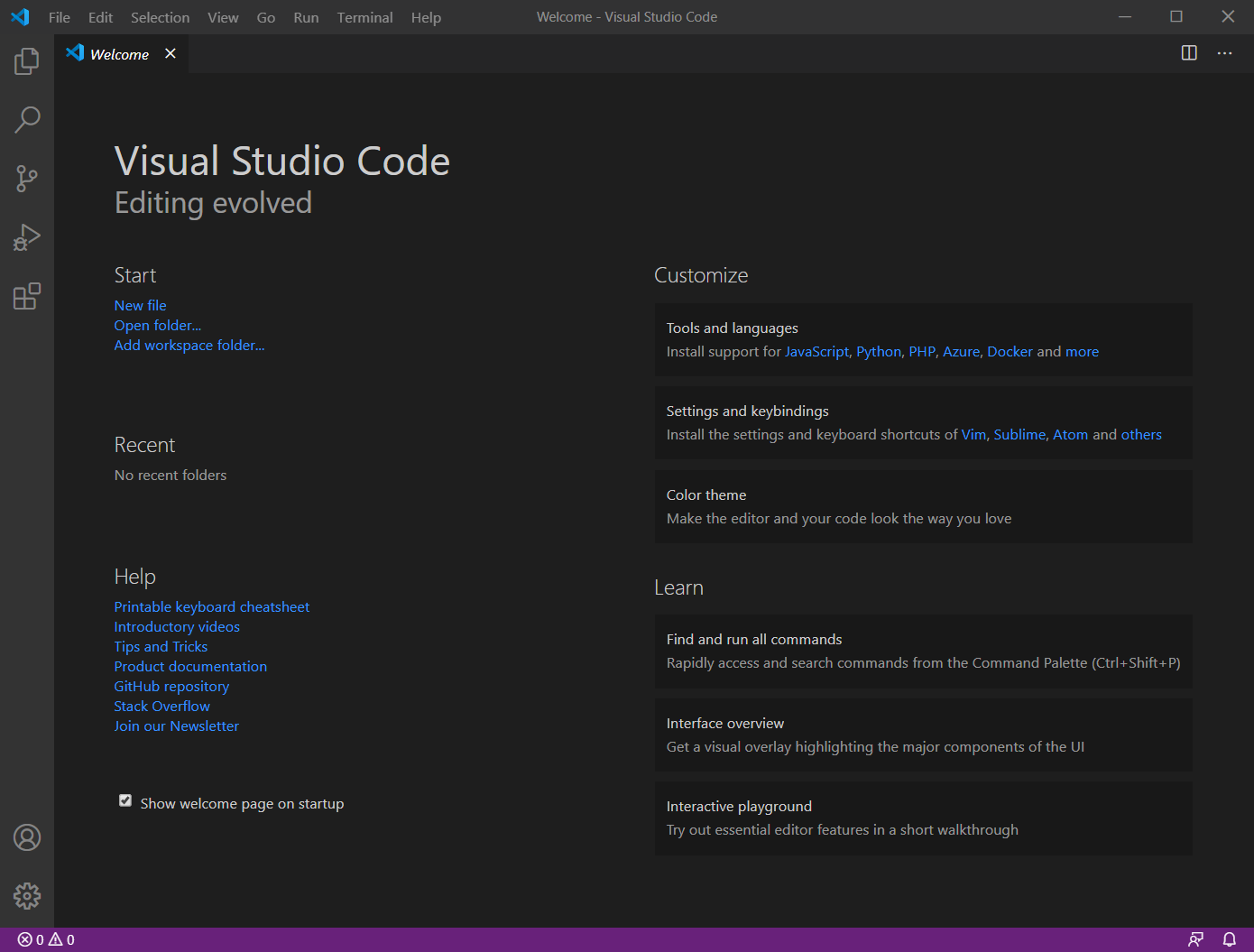Open Stack Overflow link
The height and width of the screenshot is (952, 1254).
click(x=162, y=707)
